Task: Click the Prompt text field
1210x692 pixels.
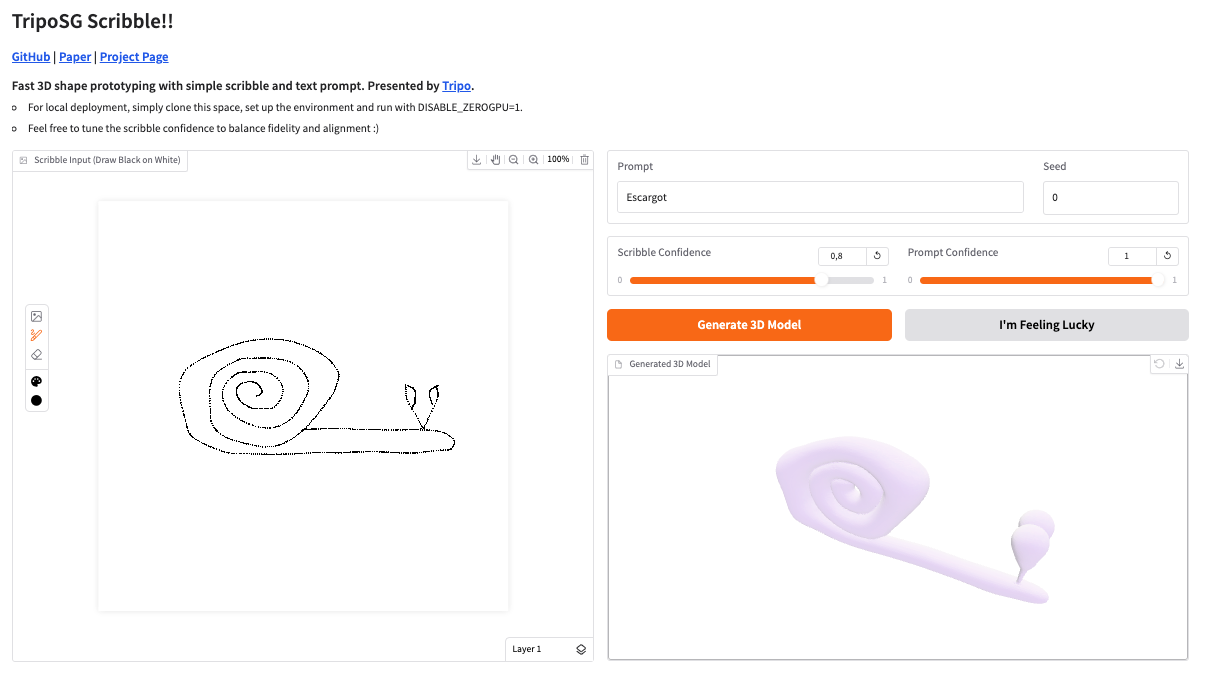Action: [820, 197]
